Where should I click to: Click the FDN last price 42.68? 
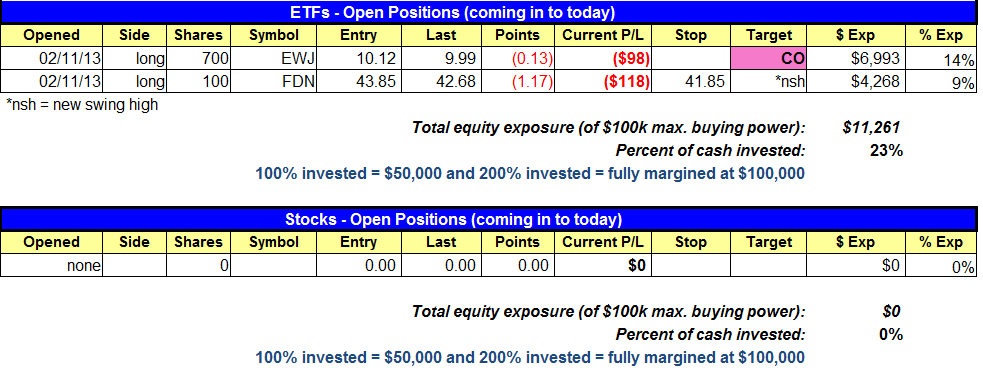click(x=440, y=81)
